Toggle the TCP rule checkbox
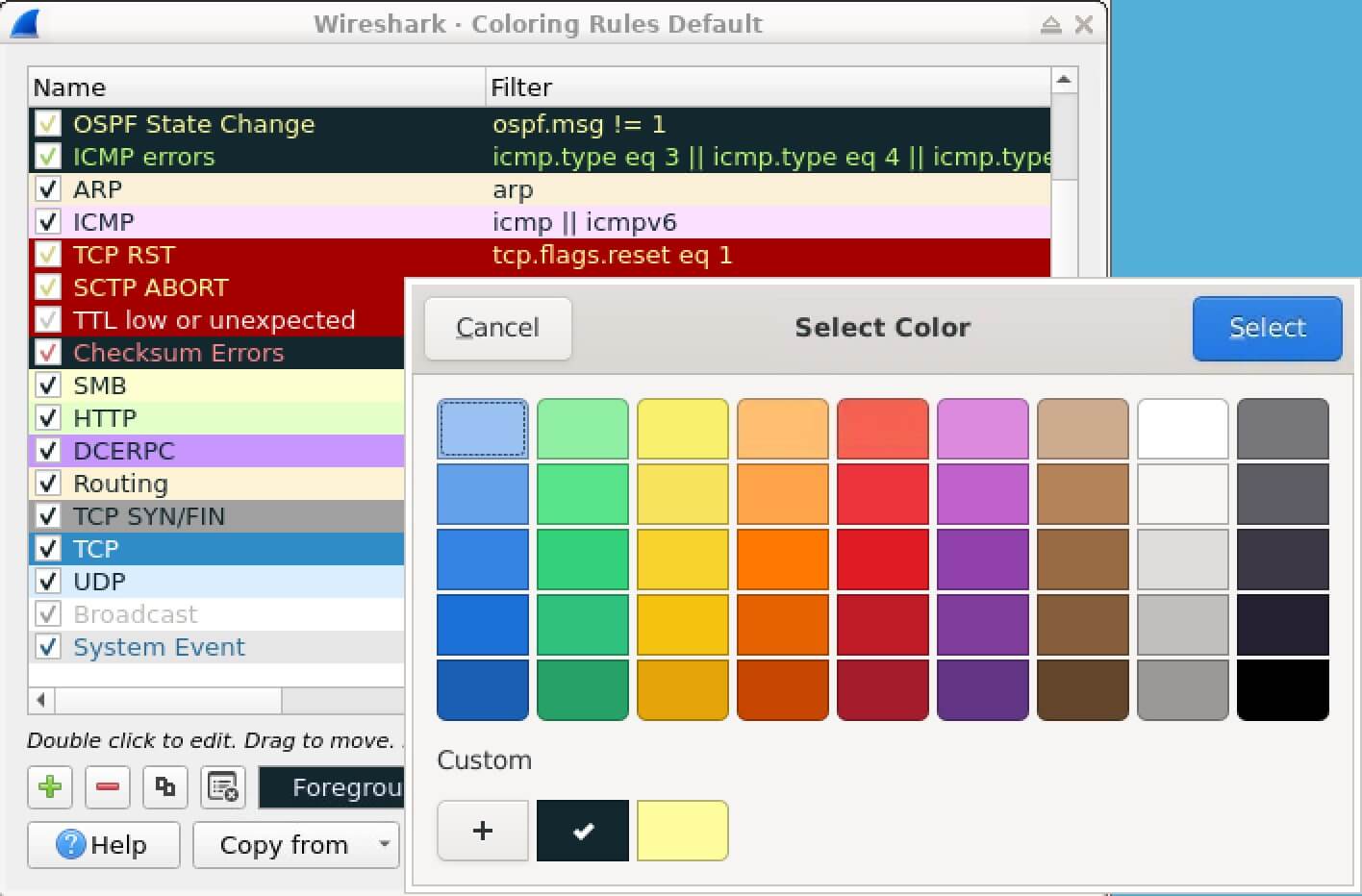This screenshot has width=1362, height=896. coord(48,549)
